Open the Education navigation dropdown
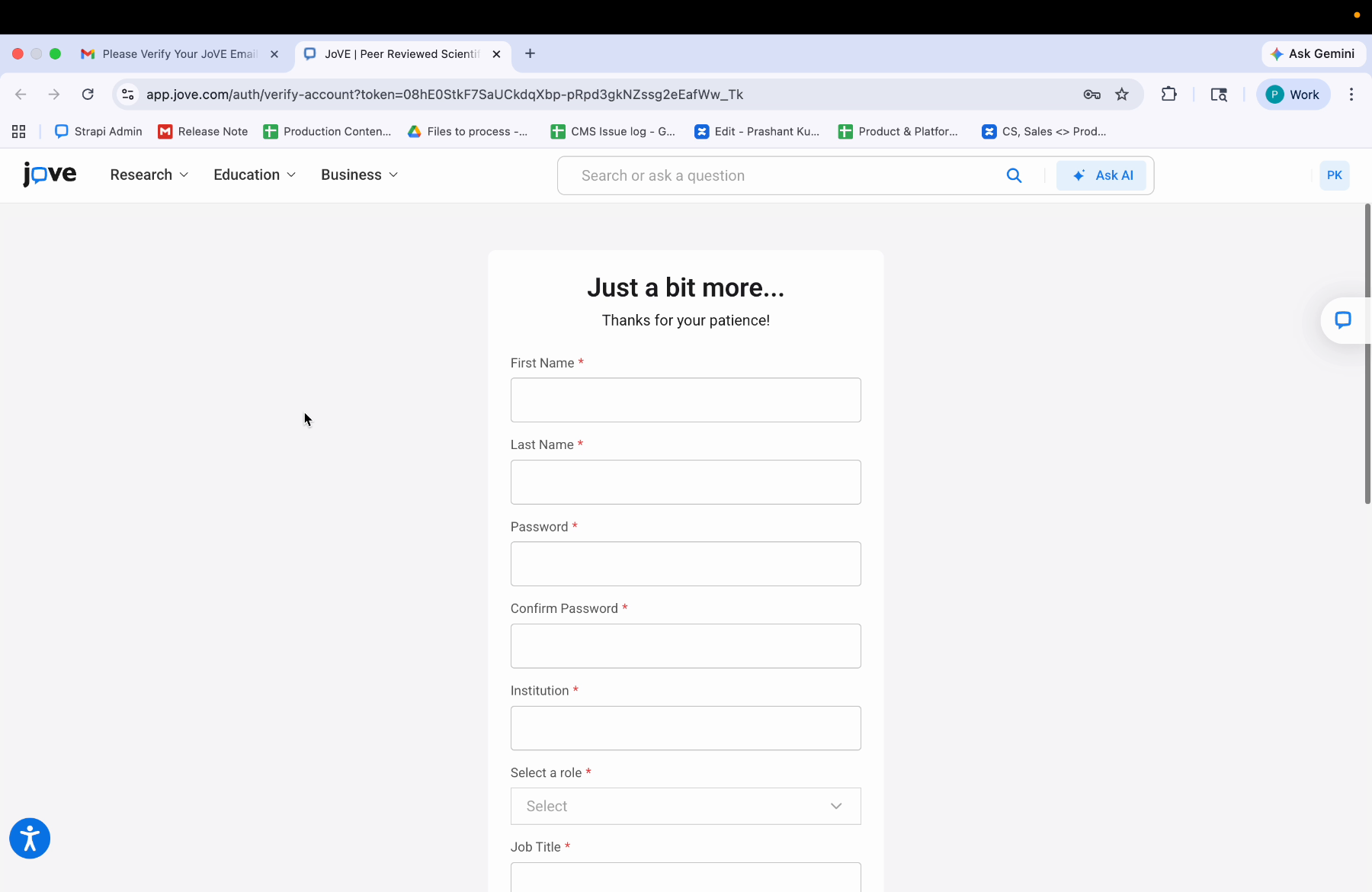Image resolution: width=1372 pixels, height=892 pixels. click(x=253, y=175)
